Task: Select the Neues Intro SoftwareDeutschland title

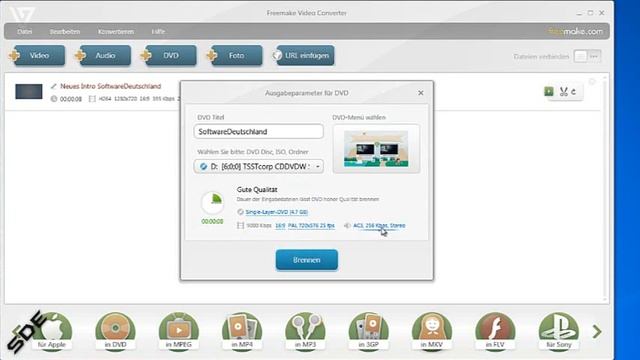Action: 111,86
